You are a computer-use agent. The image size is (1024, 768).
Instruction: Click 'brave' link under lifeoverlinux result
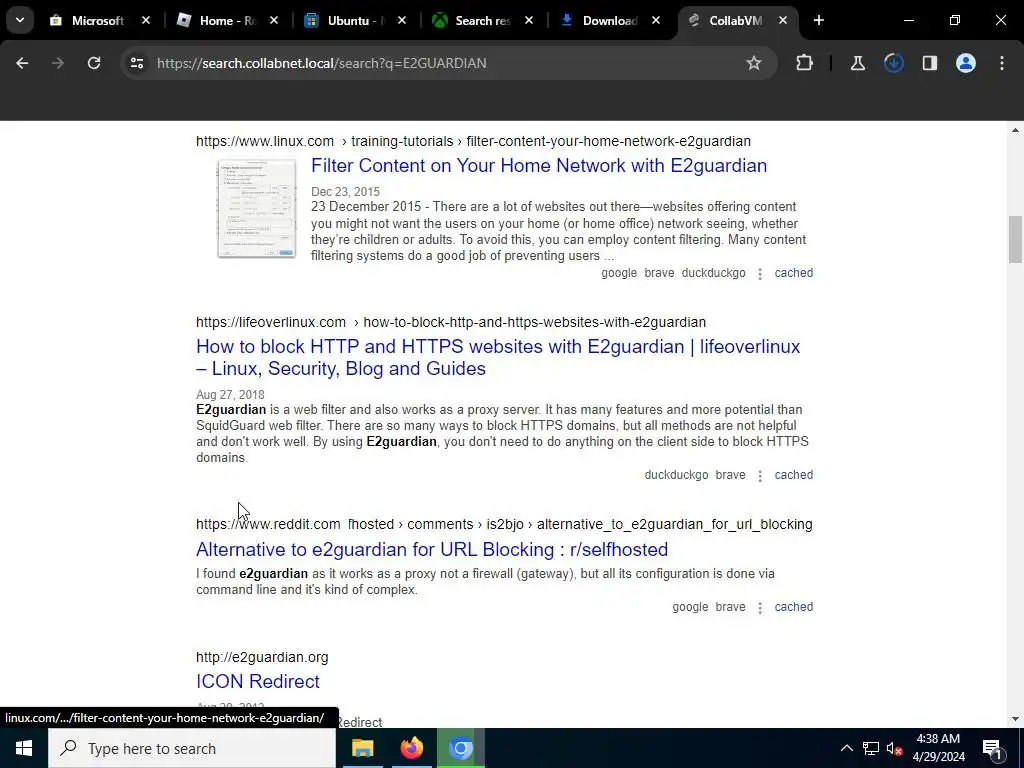(730, 475)
